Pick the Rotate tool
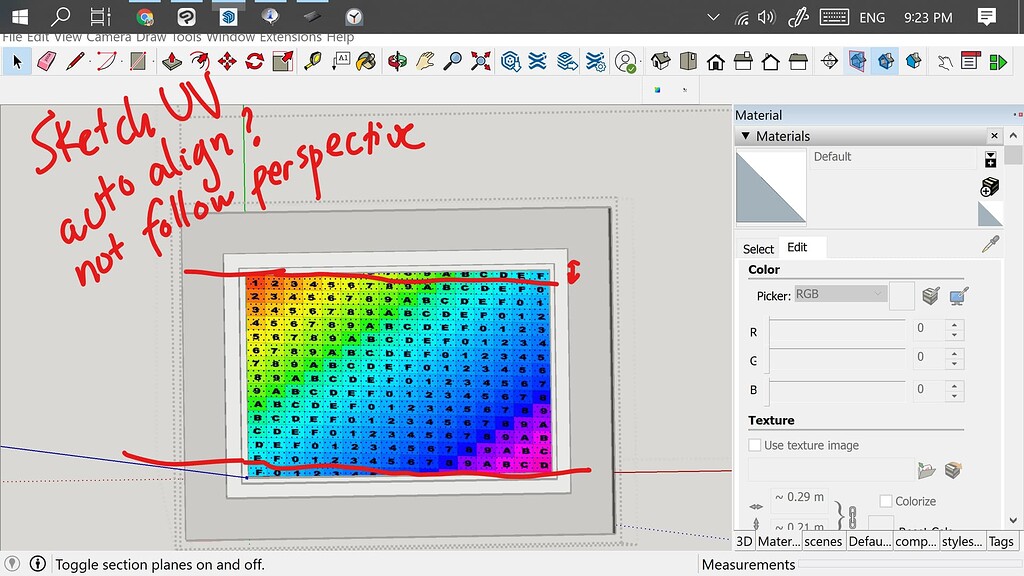 [x=252, y=60]
